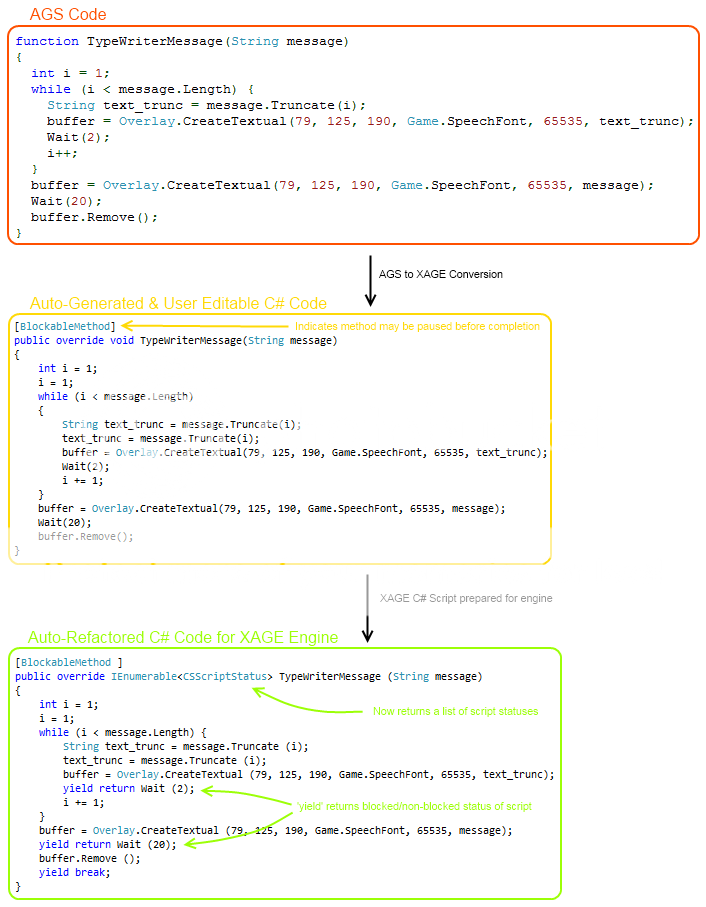This screenshot has width=706, height=907.
Task: Click "Wait(2);" in the AGS Code box
Action: 78,137
